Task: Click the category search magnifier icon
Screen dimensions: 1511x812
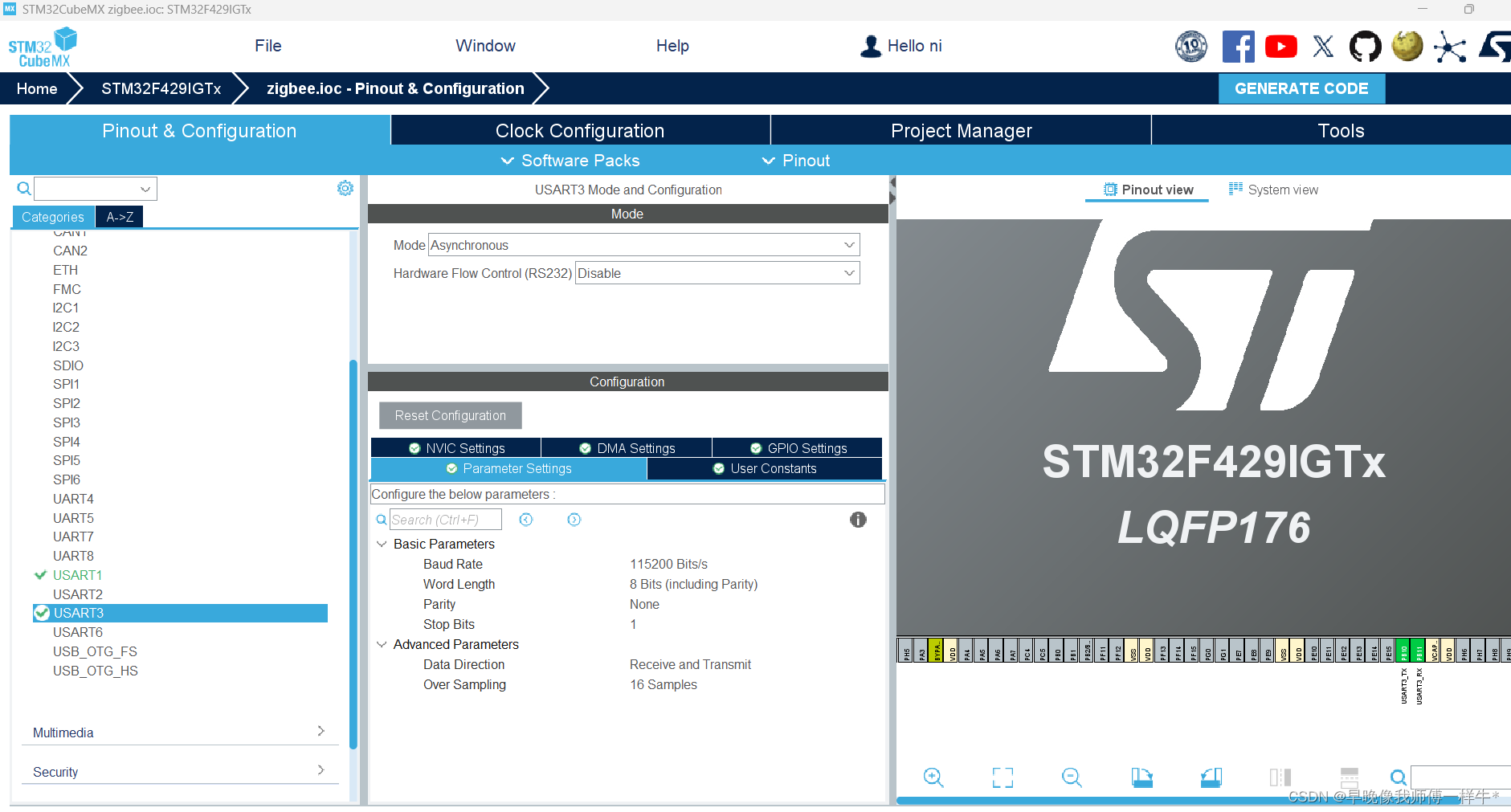Action: click(x=24, y=189)
